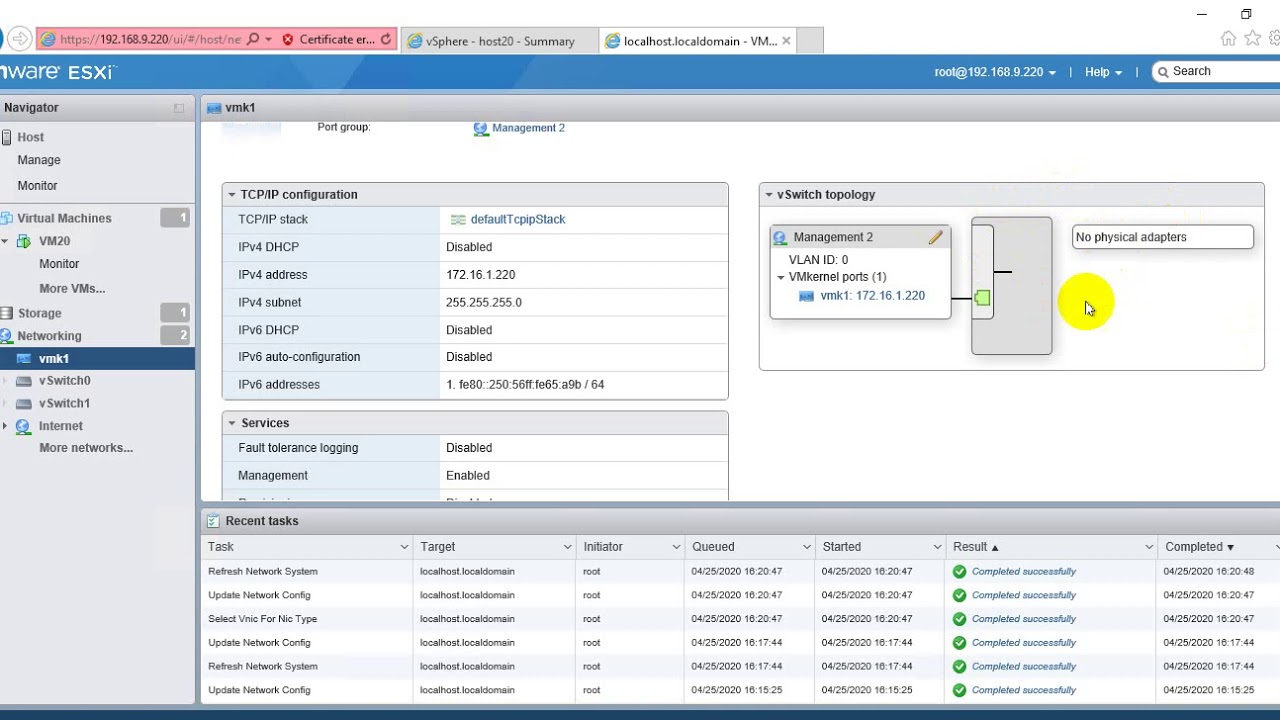This screenshot has width=1280, height=720.
Task: Open Completed successfully link for Refresh Network System 16:20:47
Action: tap(1024, 572)
